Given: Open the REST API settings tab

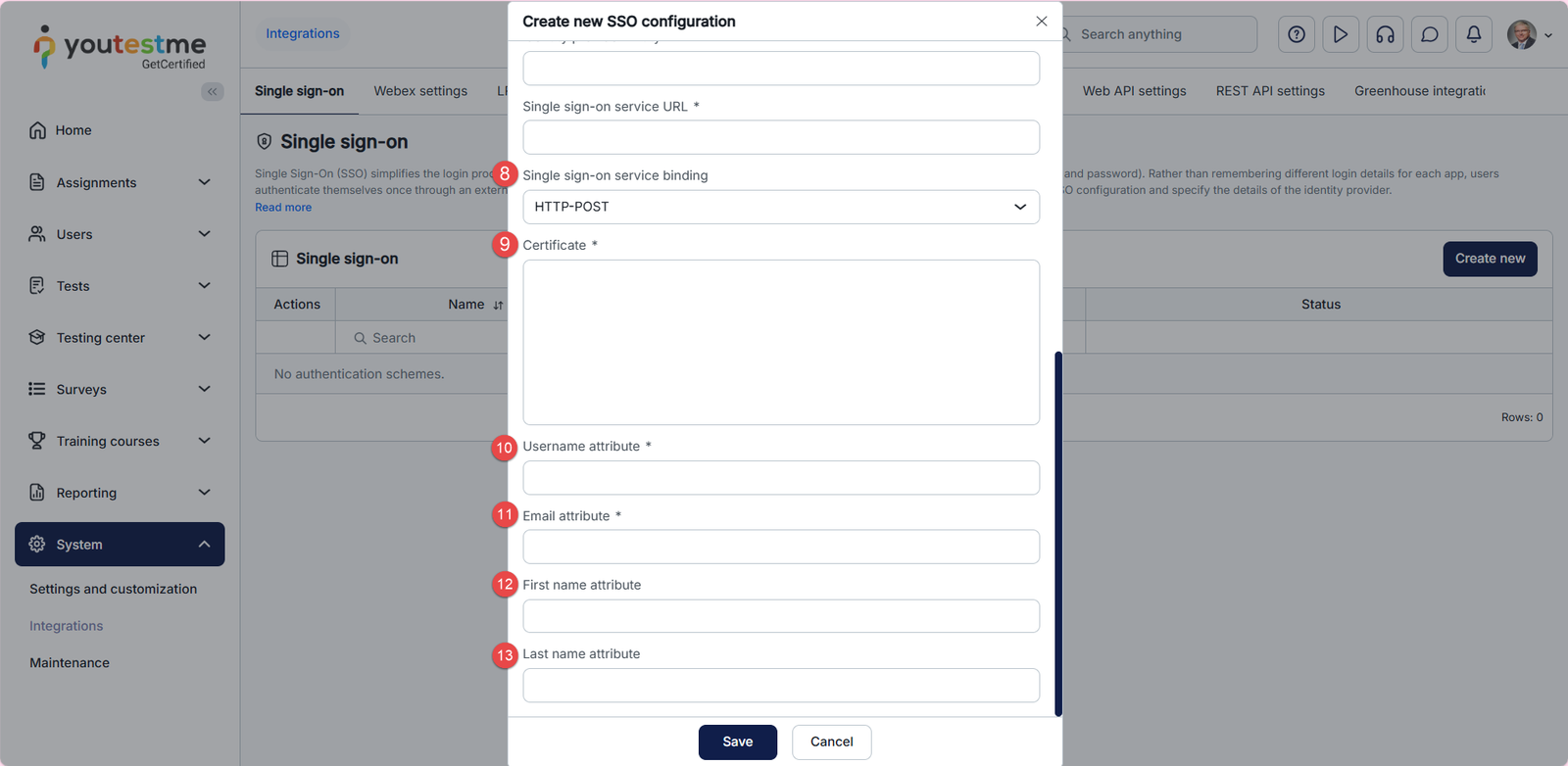Looking at the screenshot, I should (x=1270, y=91).
